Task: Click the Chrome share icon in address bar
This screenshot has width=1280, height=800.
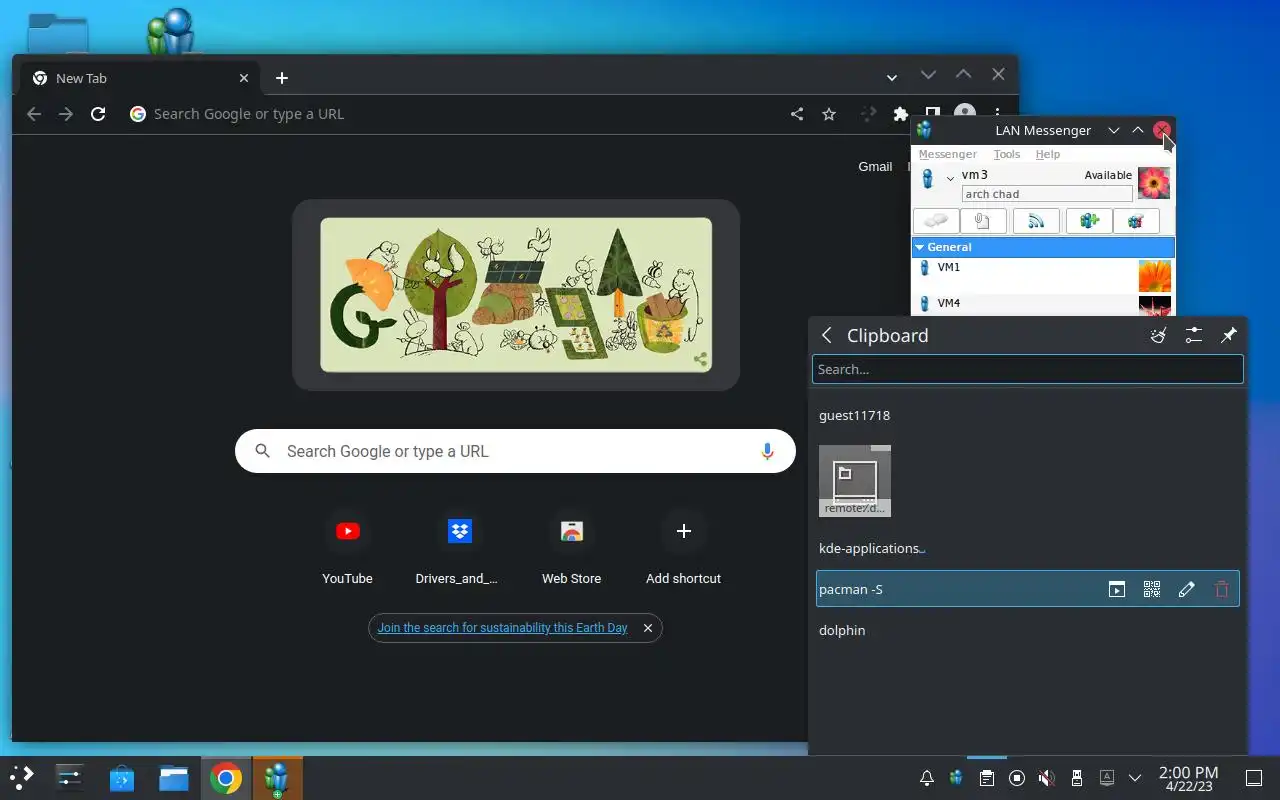Action: point(797,114)
